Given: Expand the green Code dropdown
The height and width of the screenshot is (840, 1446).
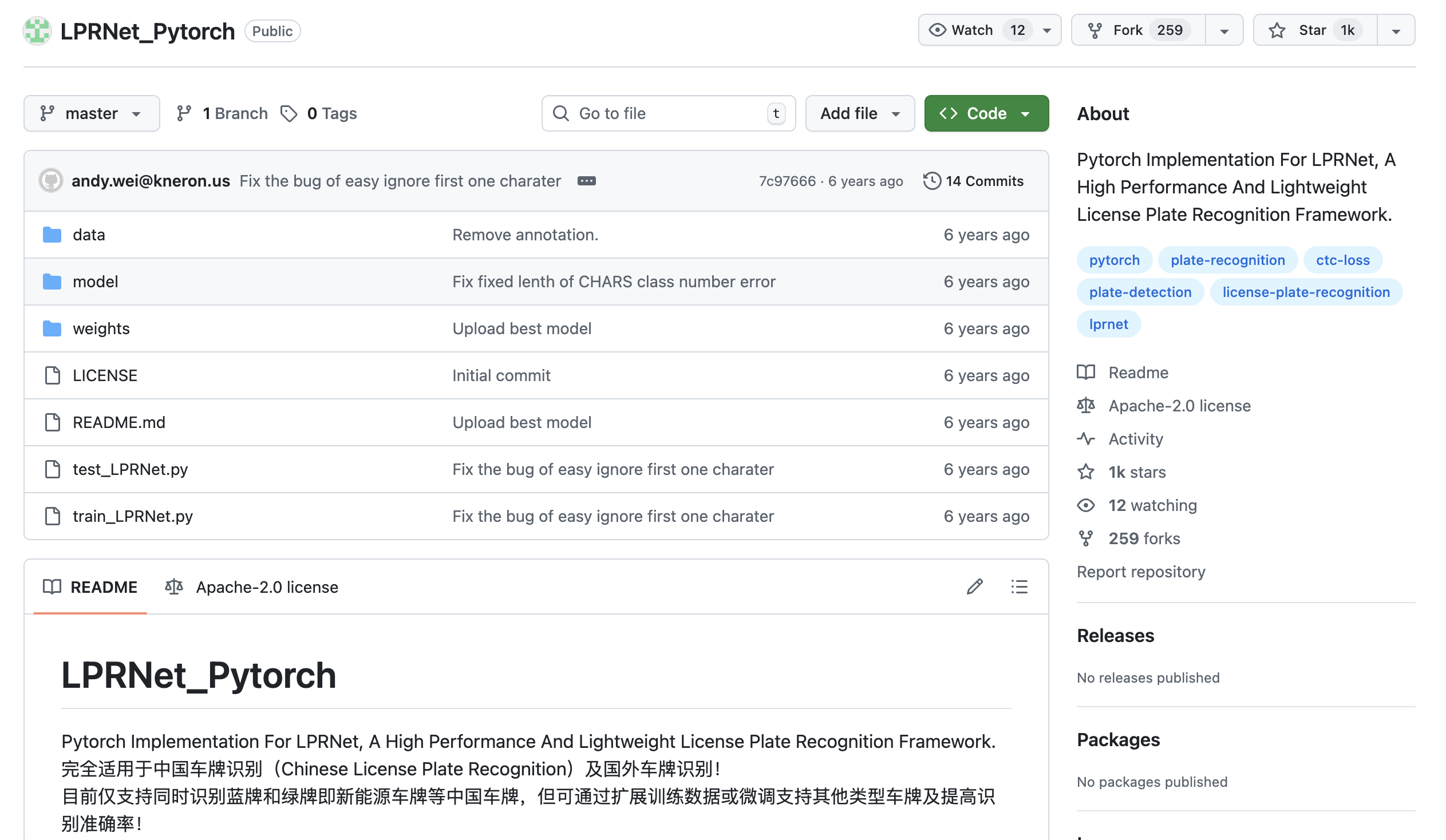Looking at the screenshot, I should pyautogui.click(x=986, y=113).
